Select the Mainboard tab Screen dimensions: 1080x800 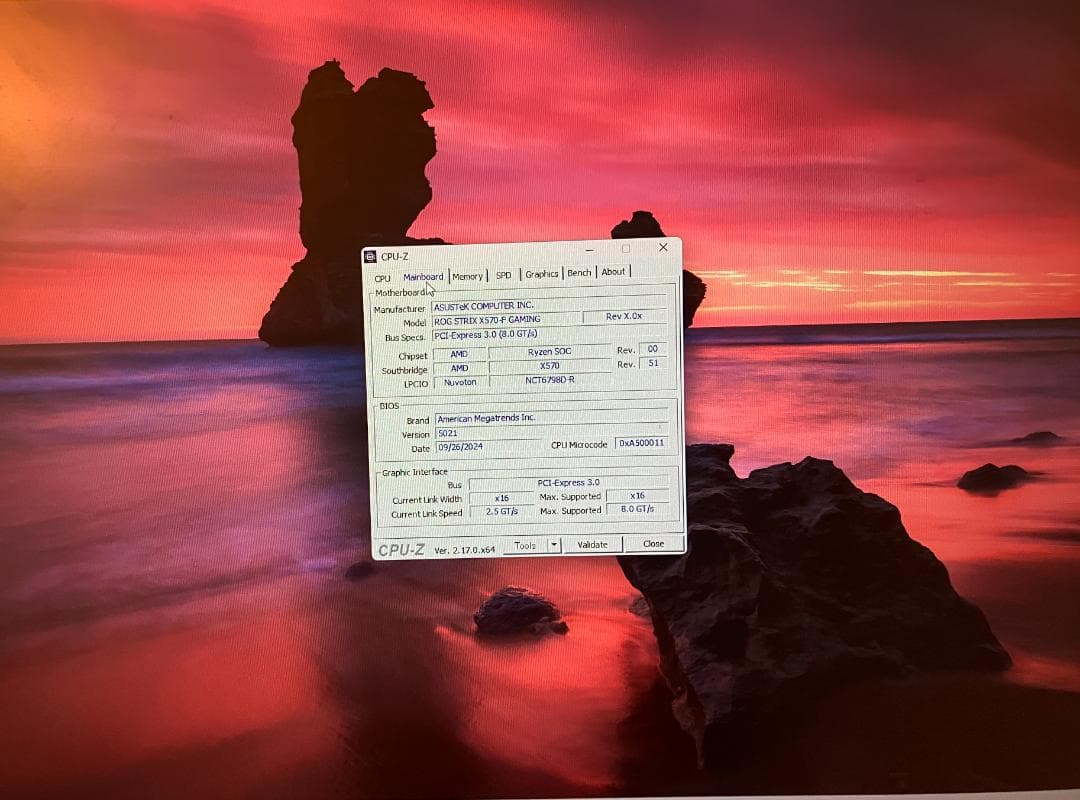click(x=423, y=277)
